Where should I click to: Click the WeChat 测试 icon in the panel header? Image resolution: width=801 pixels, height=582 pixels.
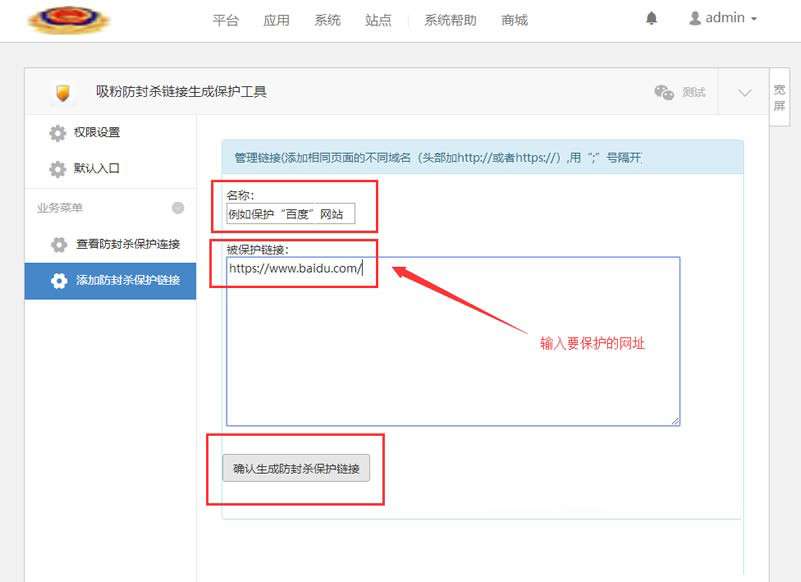(x=664, y=91)
